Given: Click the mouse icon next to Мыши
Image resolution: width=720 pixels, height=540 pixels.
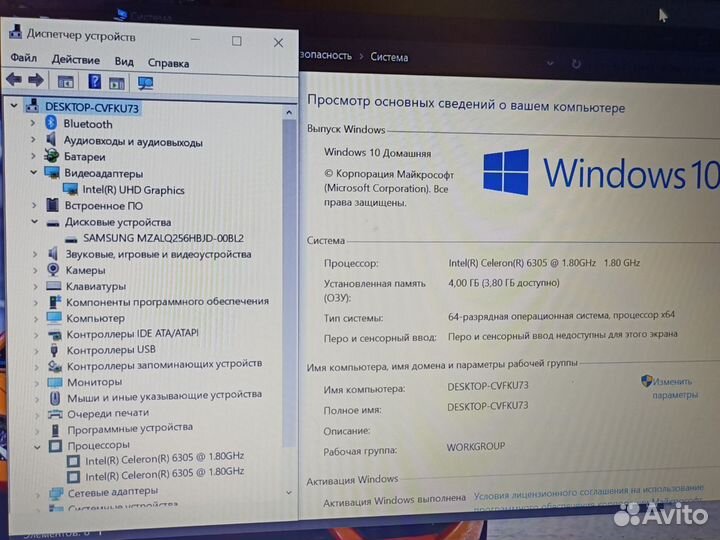Looking at the screenshot, I should coord(55,398).
